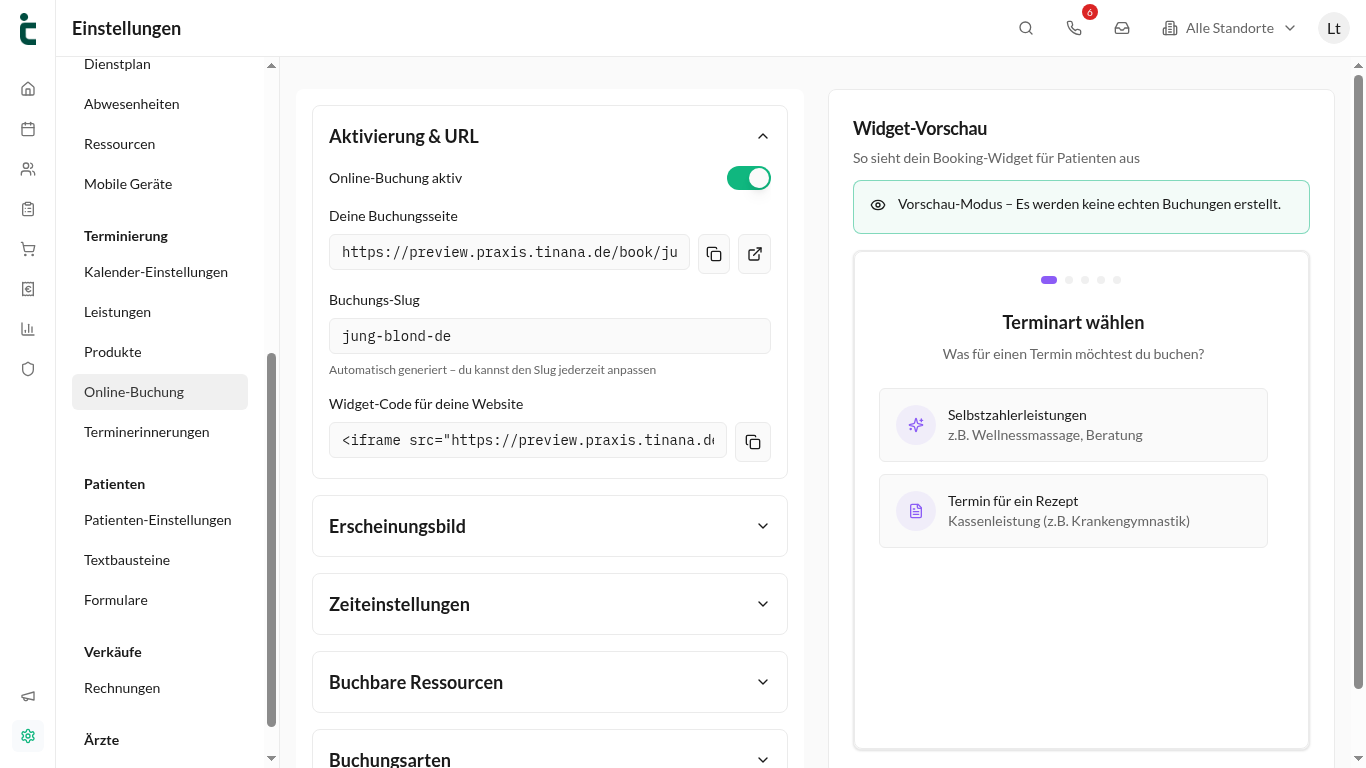1366x768 pixels.
Task: Click the settings sidebar scrollbar thumb
Action: (271, 540)
